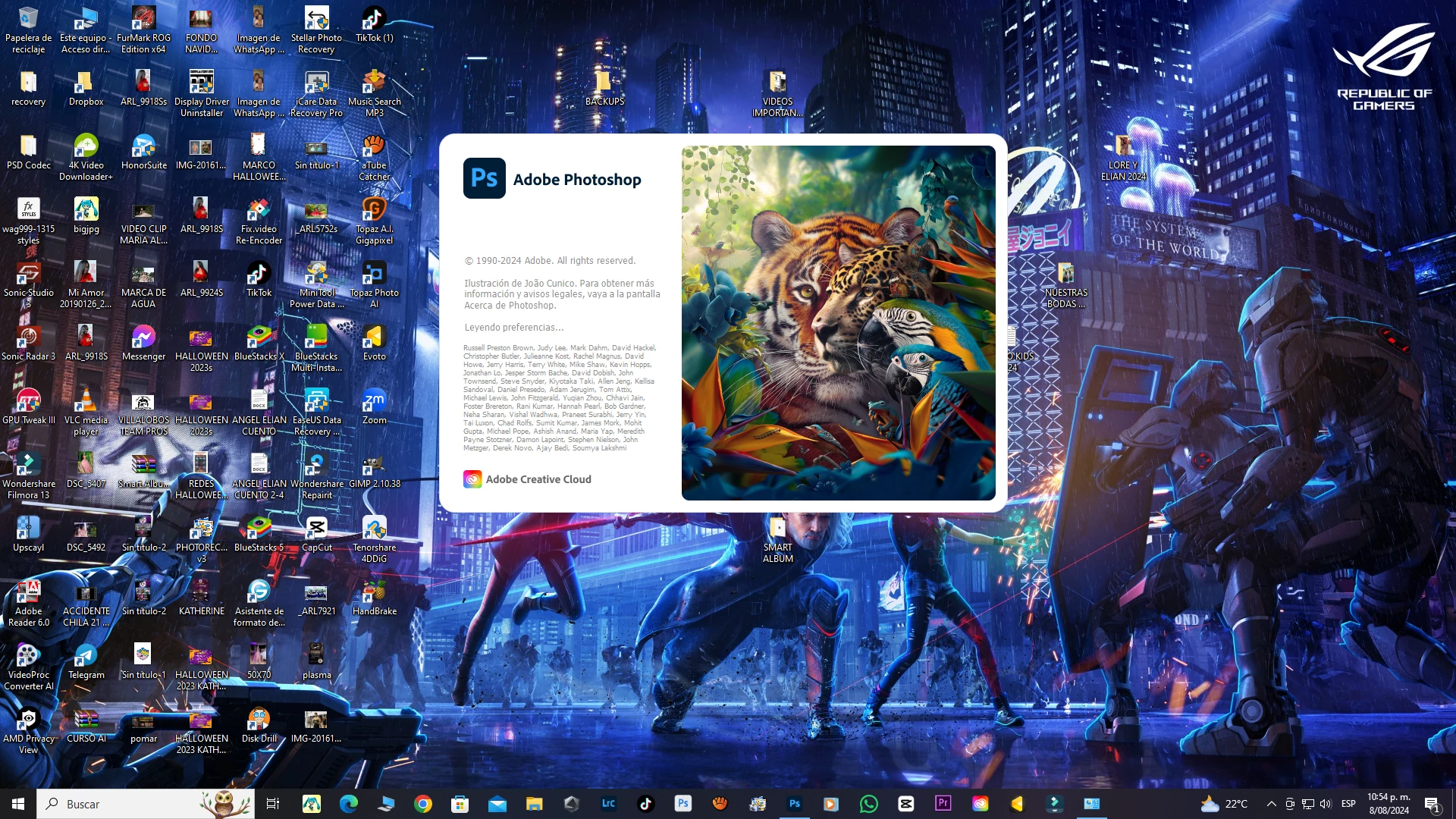Screen dimensions: 1456x819
Task: Open WhatsApp from the taskbar
Action: tap(868, 804)
